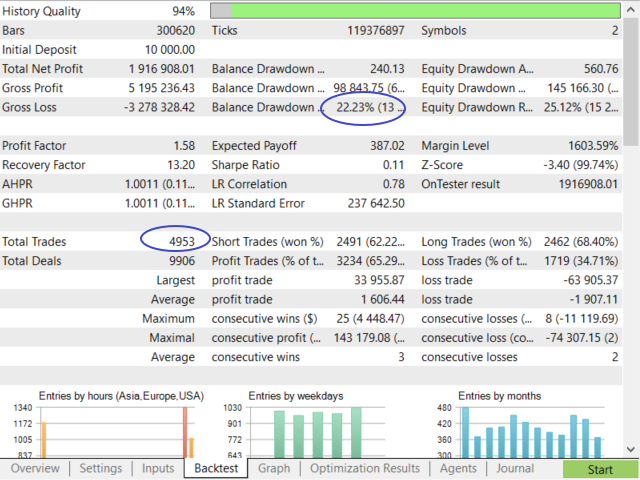
Task: Select the Backtest tab
Action: (216, 468)
